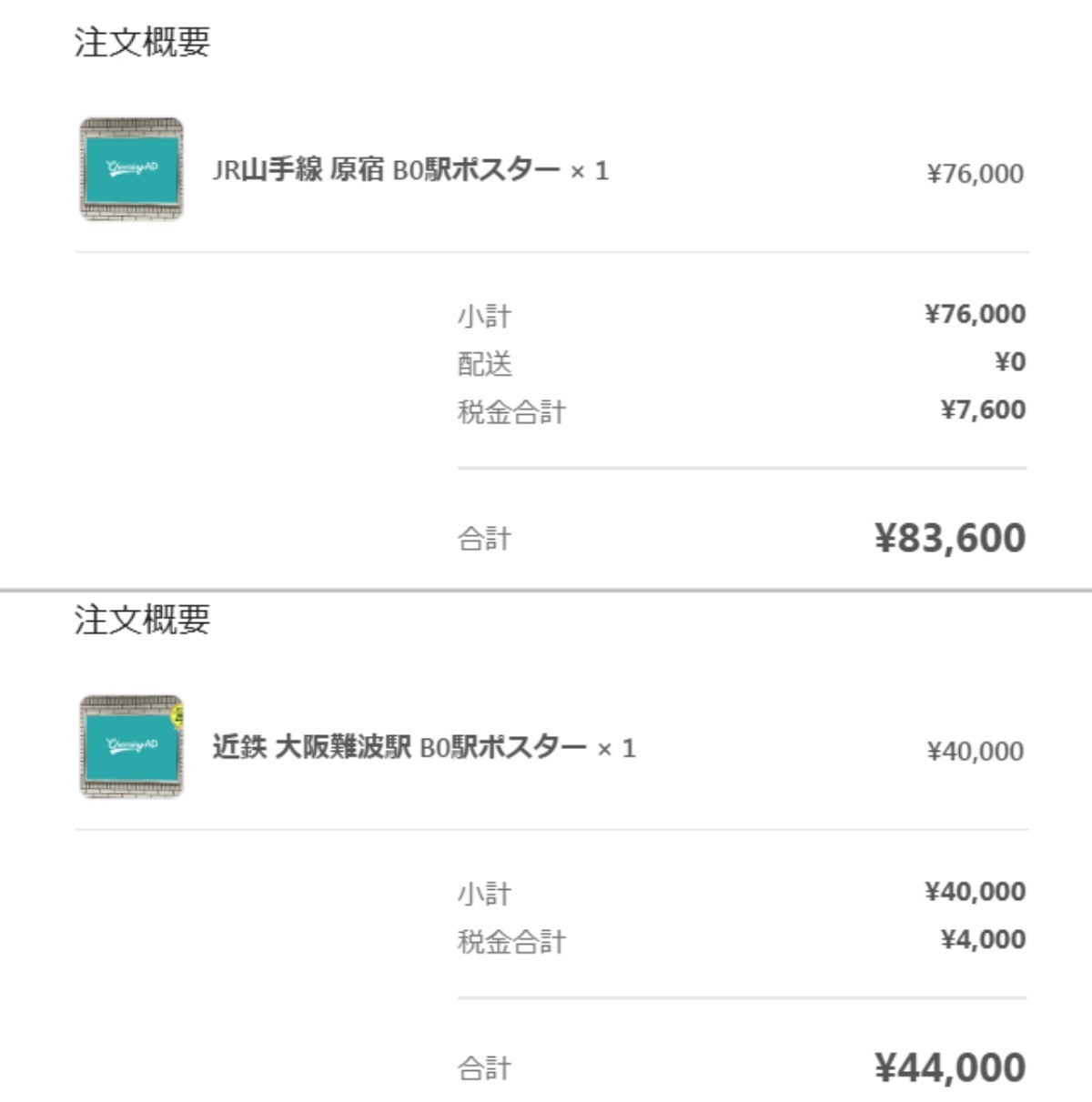Open the JR山手線 原宿 B0駅ポスター product name
1092x1102 pixels.
pyautogui.click(x=386, y=170)
